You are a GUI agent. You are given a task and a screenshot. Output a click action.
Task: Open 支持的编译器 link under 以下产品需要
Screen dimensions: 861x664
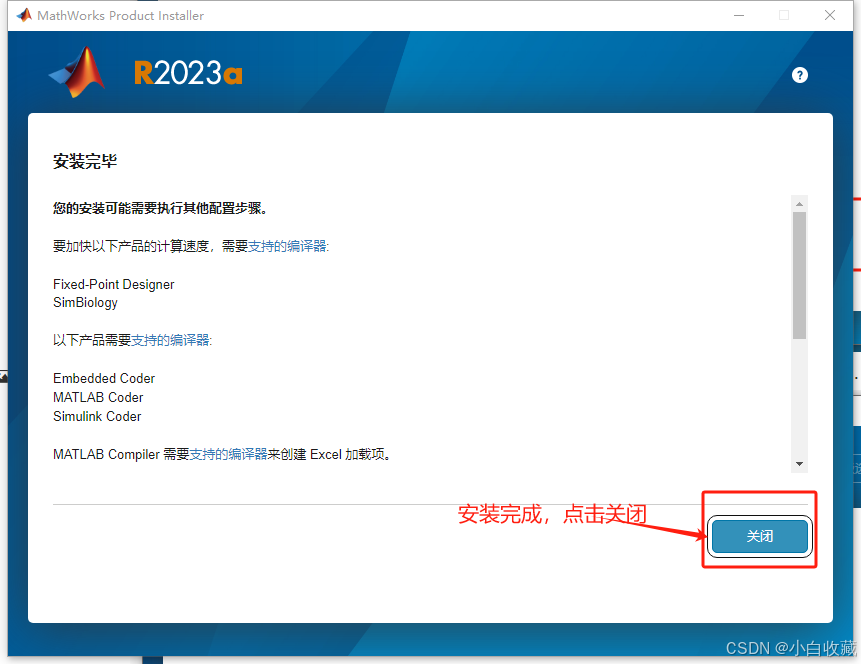[171, 340]
